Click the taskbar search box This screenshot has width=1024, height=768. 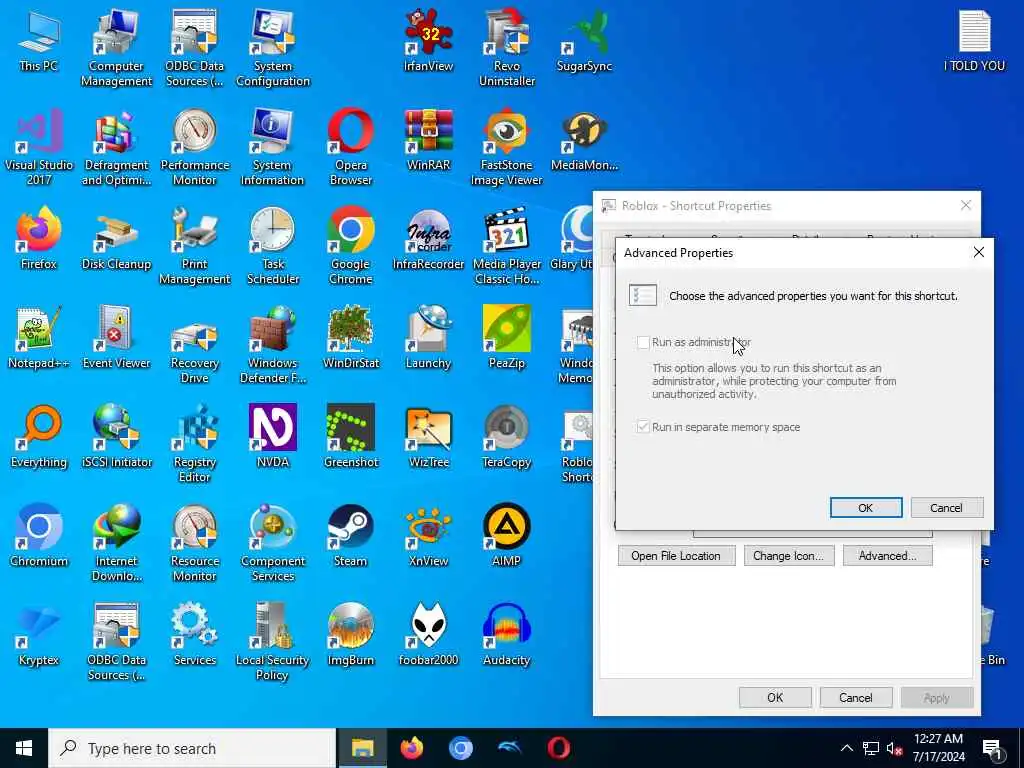192,748
